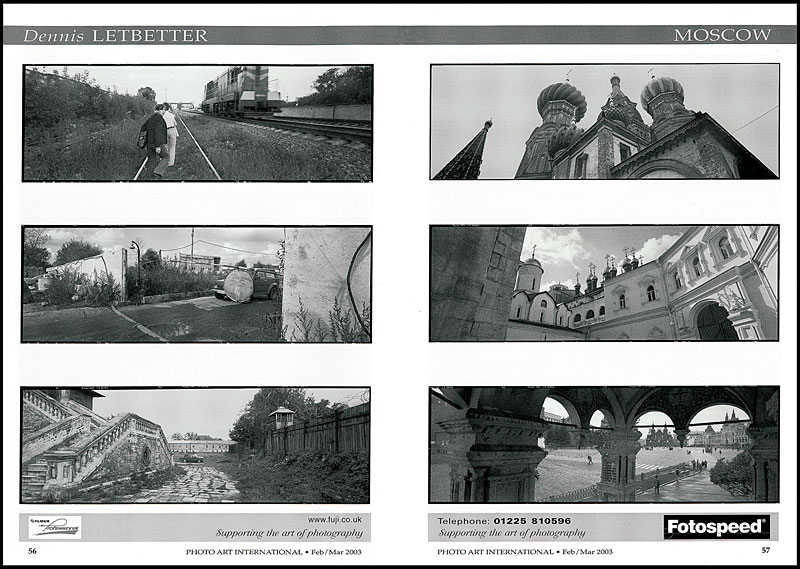Click page number 56

coord(33,550)
